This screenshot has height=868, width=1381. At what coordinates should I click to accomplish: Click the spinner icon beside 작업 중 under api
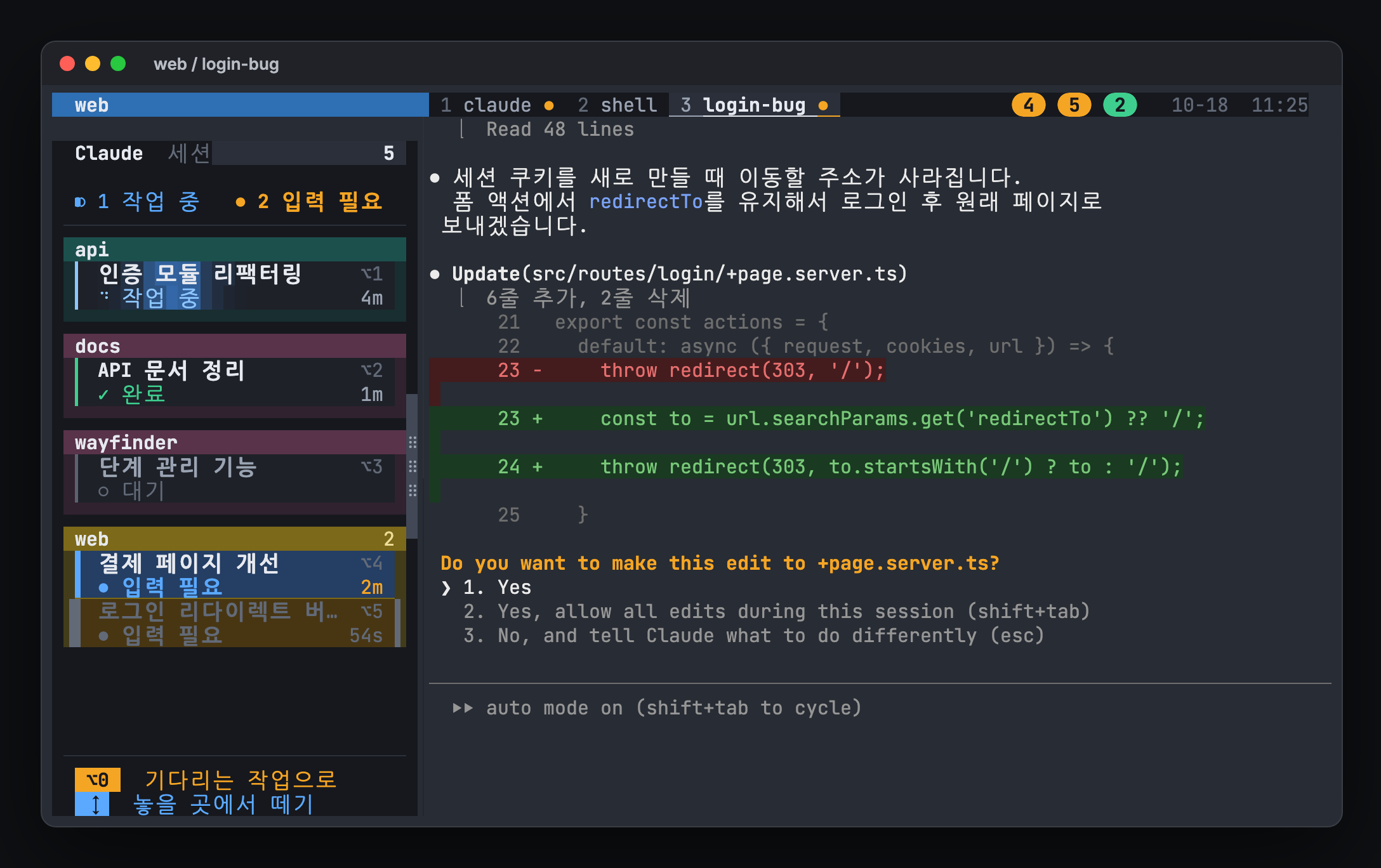click(x=104, y=296)
